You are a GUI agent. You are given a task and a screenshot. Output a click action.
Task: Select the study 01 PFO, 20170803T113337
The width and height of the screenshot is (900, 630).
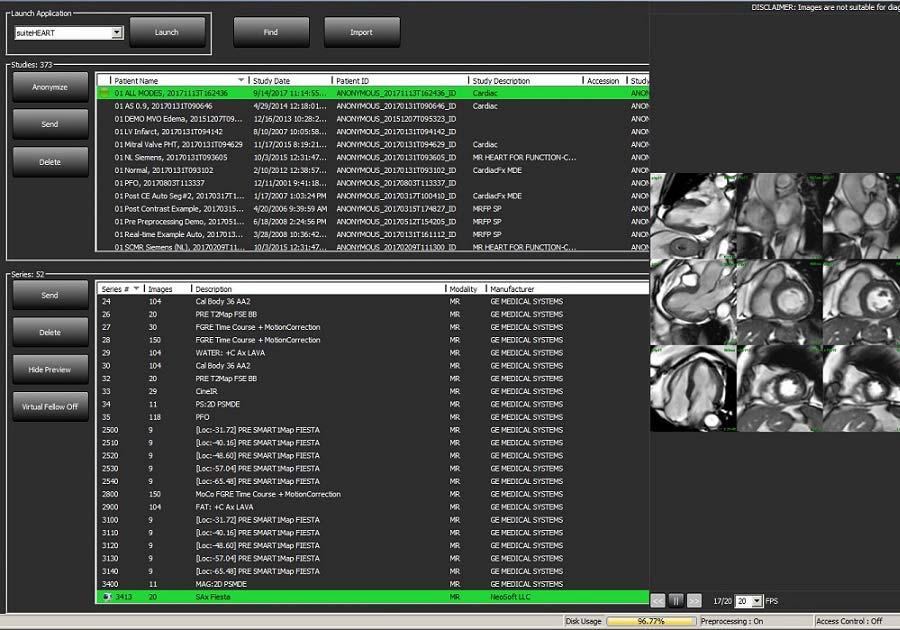click(373, 183)
